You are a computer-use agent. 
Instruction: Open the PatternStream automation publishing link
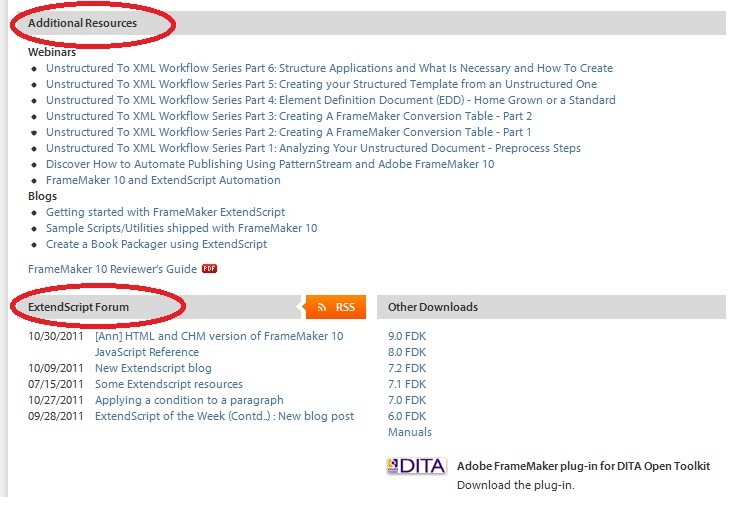[x=270, y=164]
